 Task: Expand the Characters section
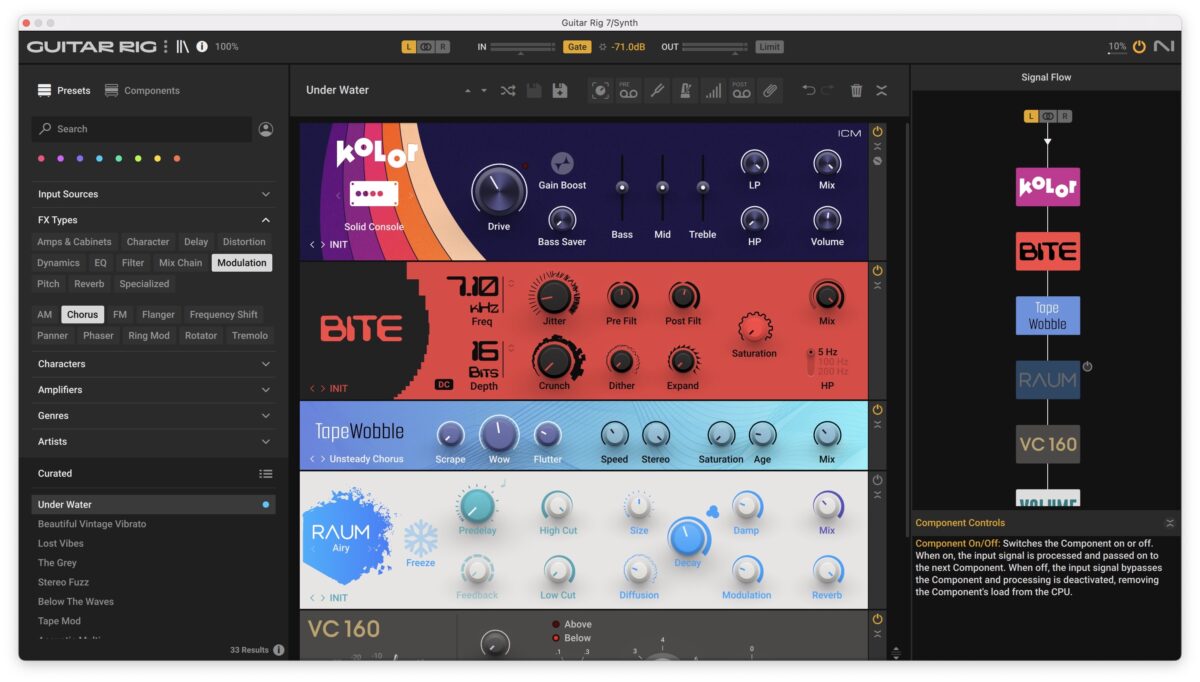(154, 364)
